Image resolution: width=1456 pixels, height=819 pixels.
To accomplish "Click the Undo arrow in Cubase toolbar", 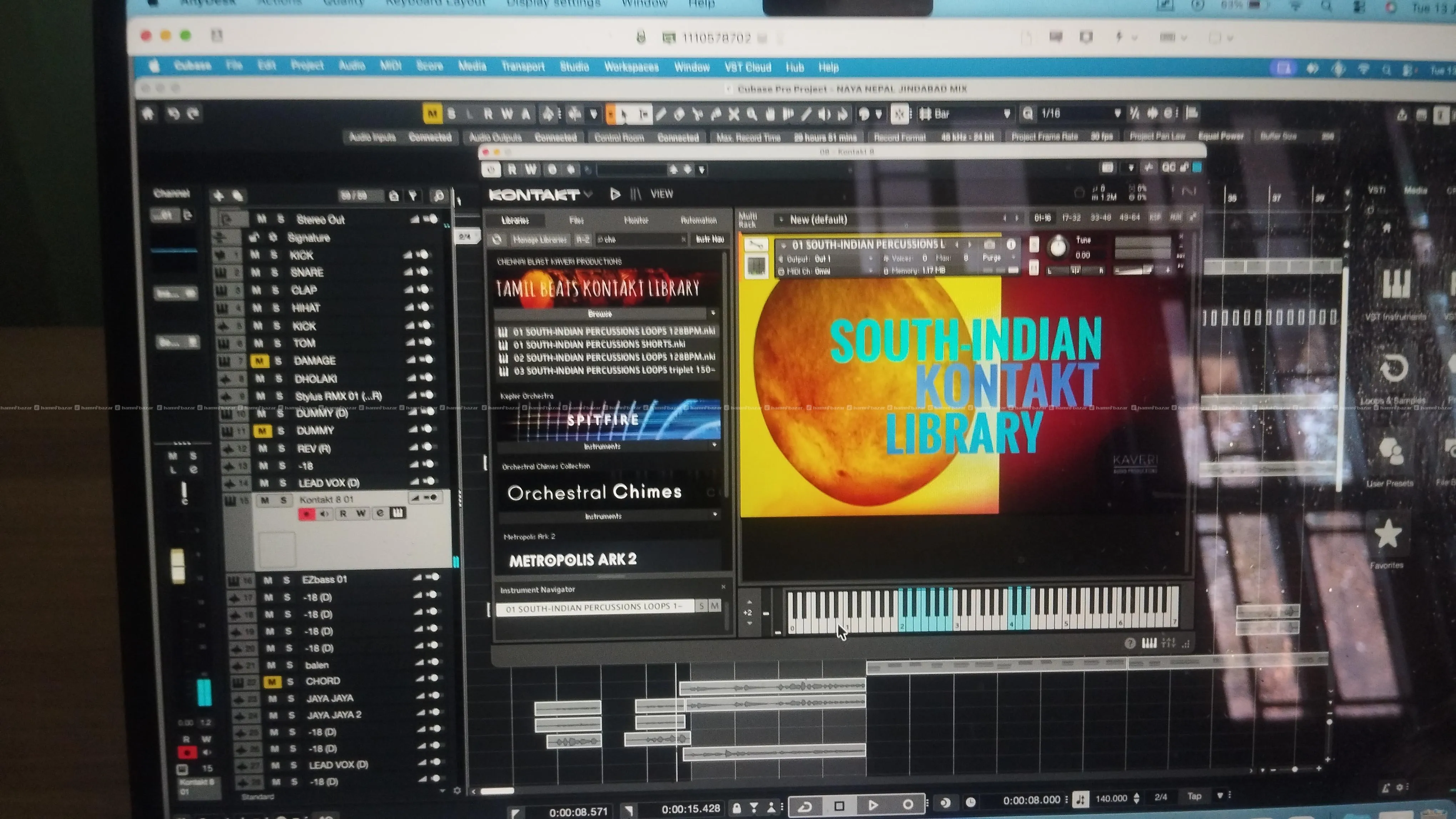I will [x=173, y=115].
